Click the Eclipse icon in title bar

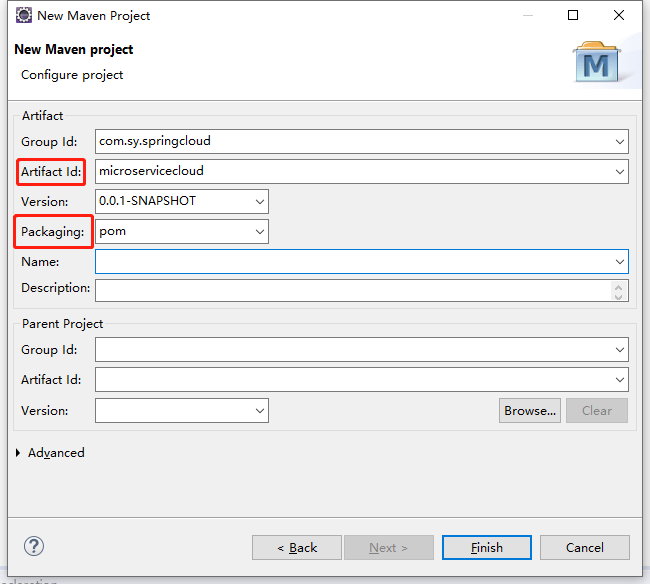(x=24, y=15)
